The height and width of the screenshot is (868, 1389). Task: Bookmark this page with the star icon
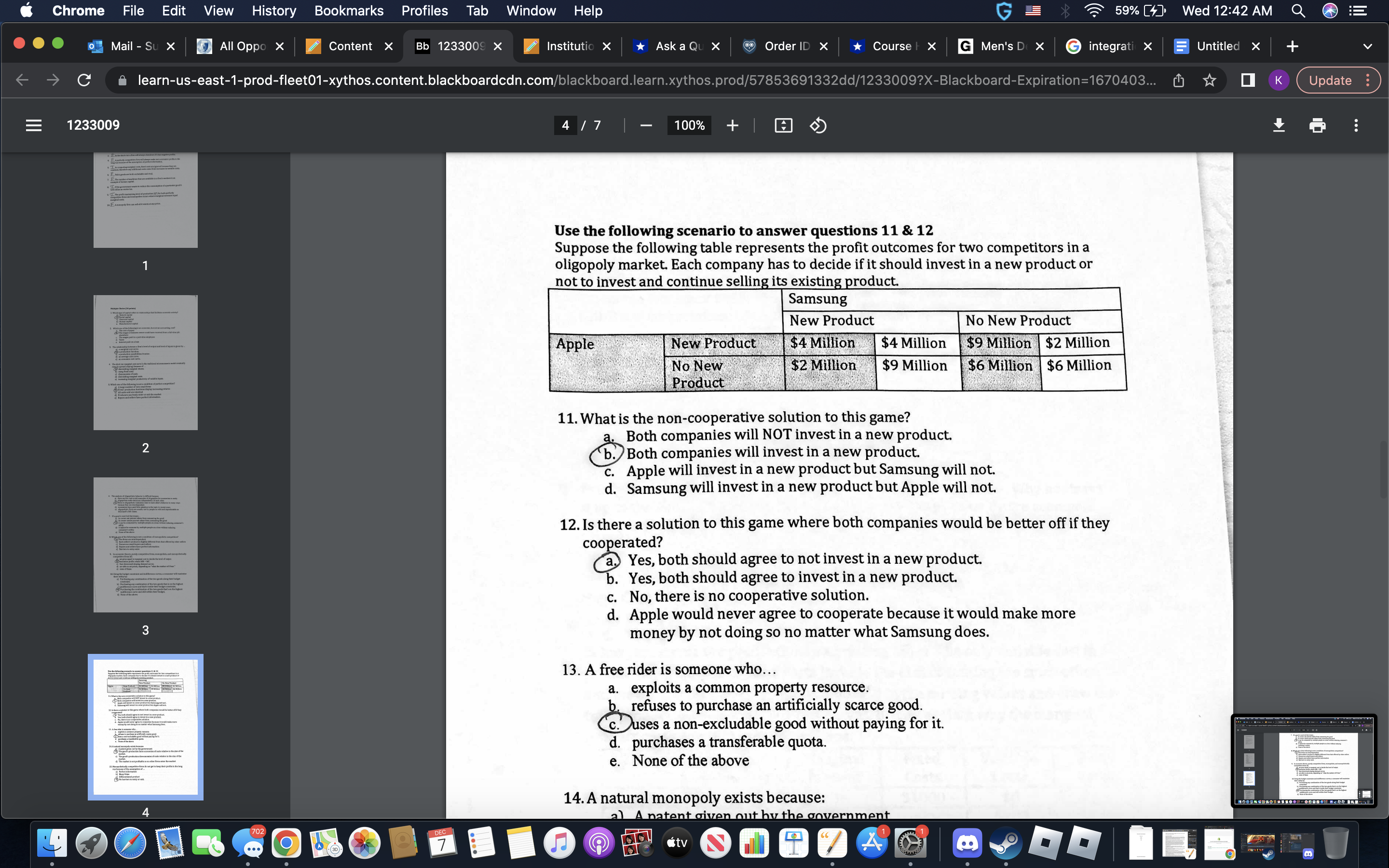click(x=1209, y=81)
